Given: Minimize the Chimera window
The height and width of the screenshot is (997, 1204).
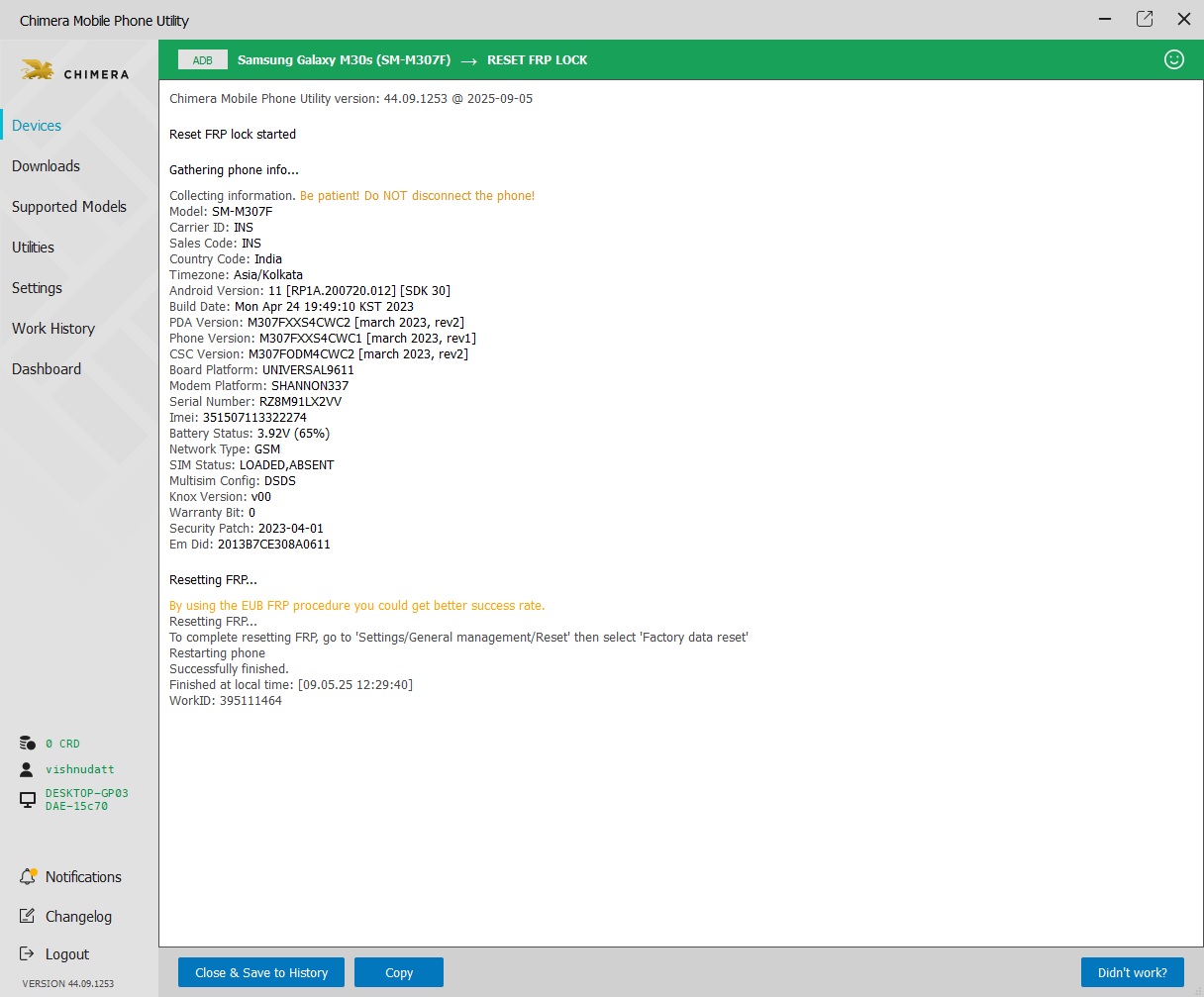Looking at the screenshot, I should [1105, 19].
